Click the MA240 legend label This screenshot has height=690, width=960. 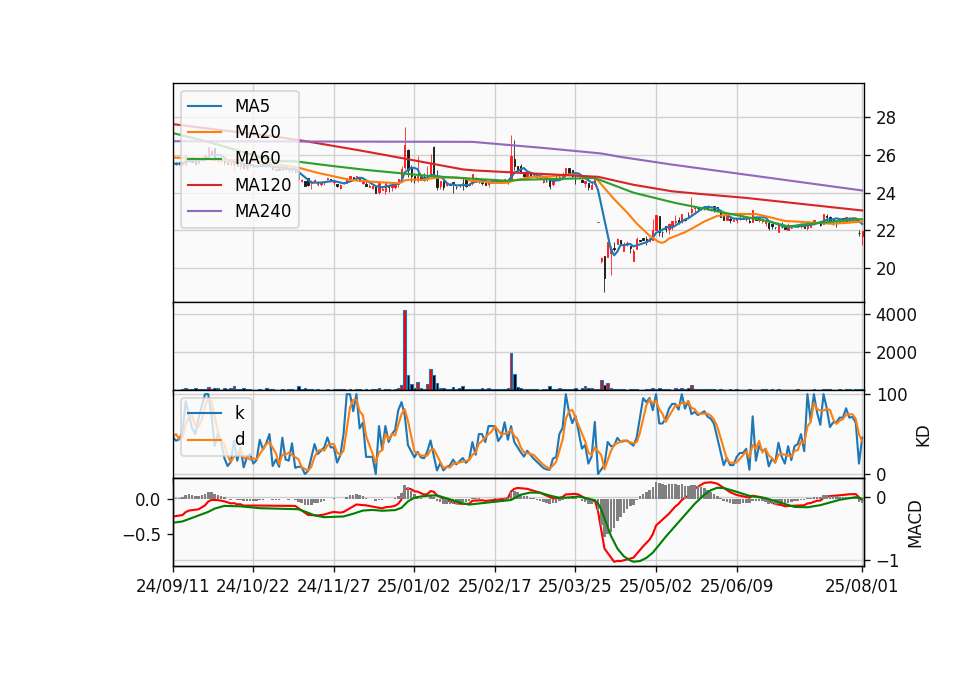pyautogui.click(x=263, y=211)
